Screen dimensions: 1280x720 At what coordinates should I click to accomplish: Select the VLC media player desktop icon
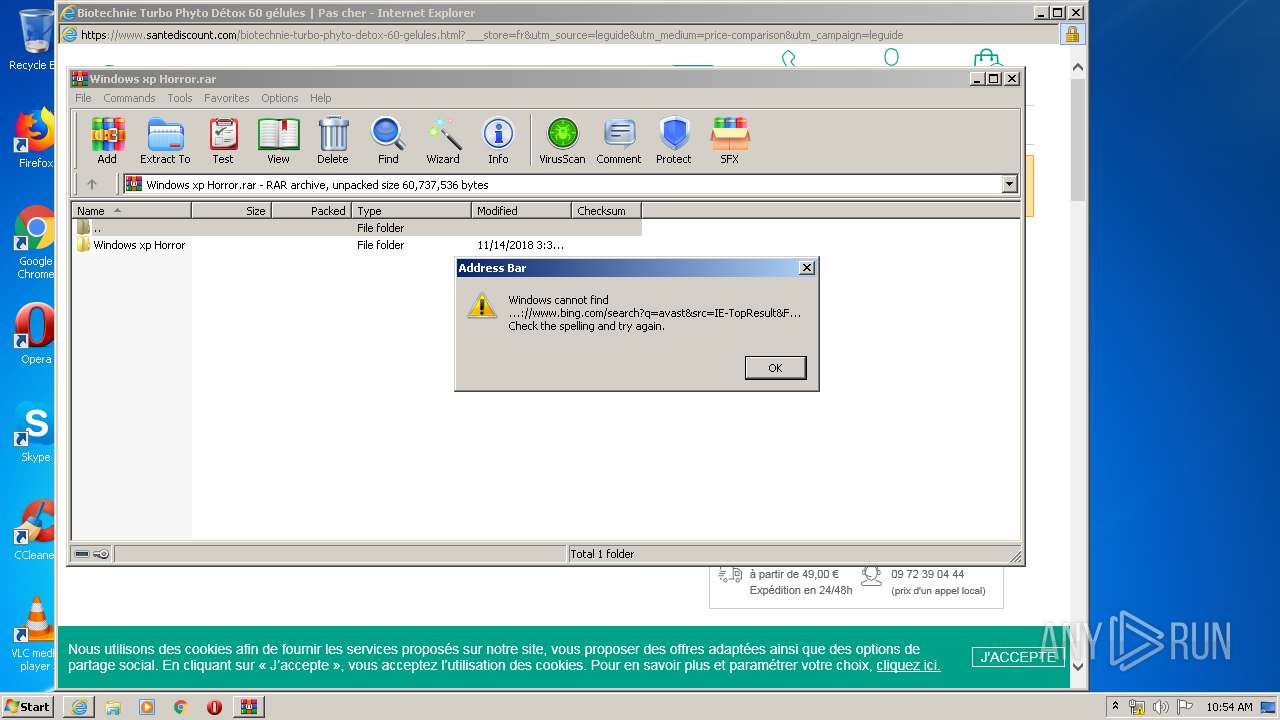(35, 634)
